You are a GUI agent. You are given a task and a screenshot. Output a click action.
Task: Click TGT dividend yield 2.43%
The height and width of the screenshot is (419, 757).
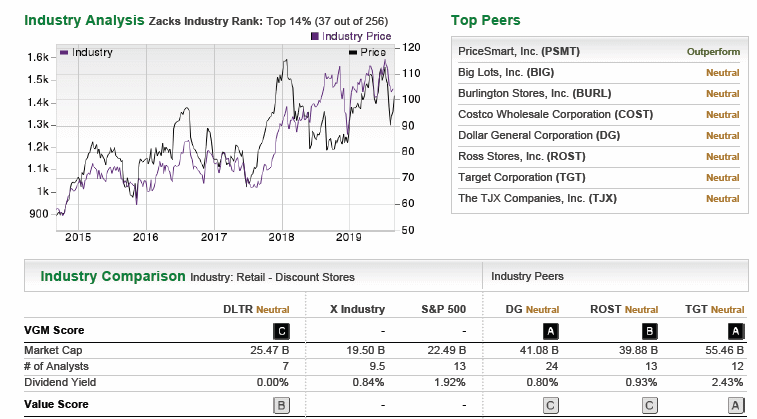click(x=727, y=382)
